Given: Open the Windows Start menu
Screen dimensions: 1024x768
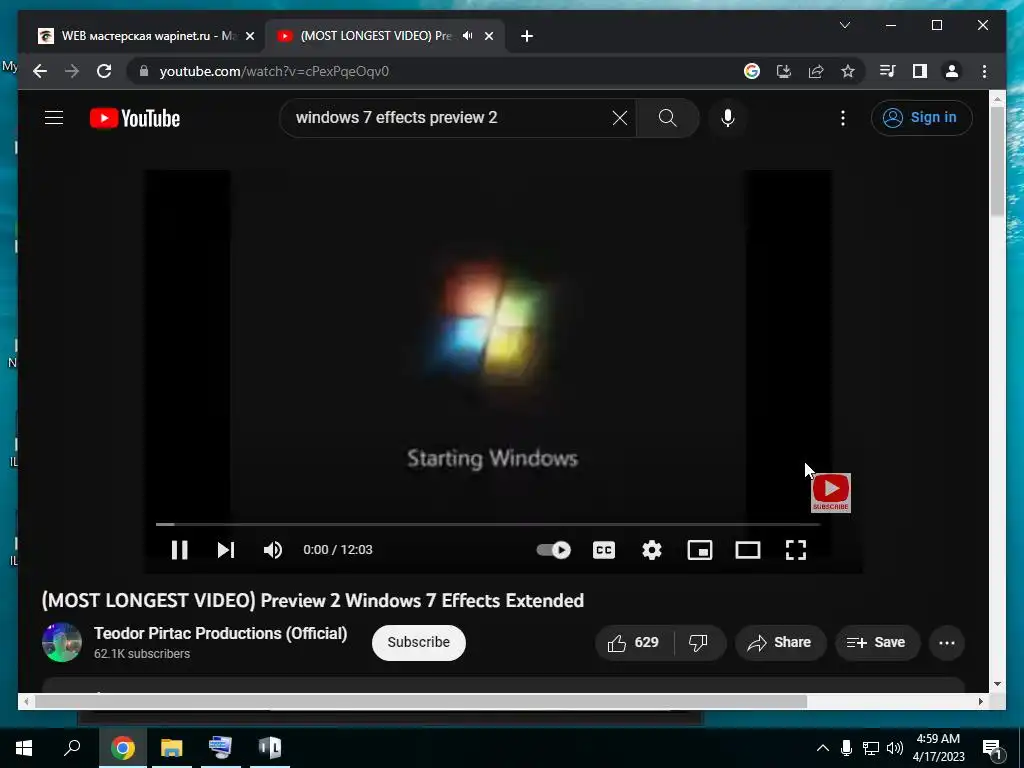Looking at the screenshot, I should pyautogui.click(x=24, y=748).
